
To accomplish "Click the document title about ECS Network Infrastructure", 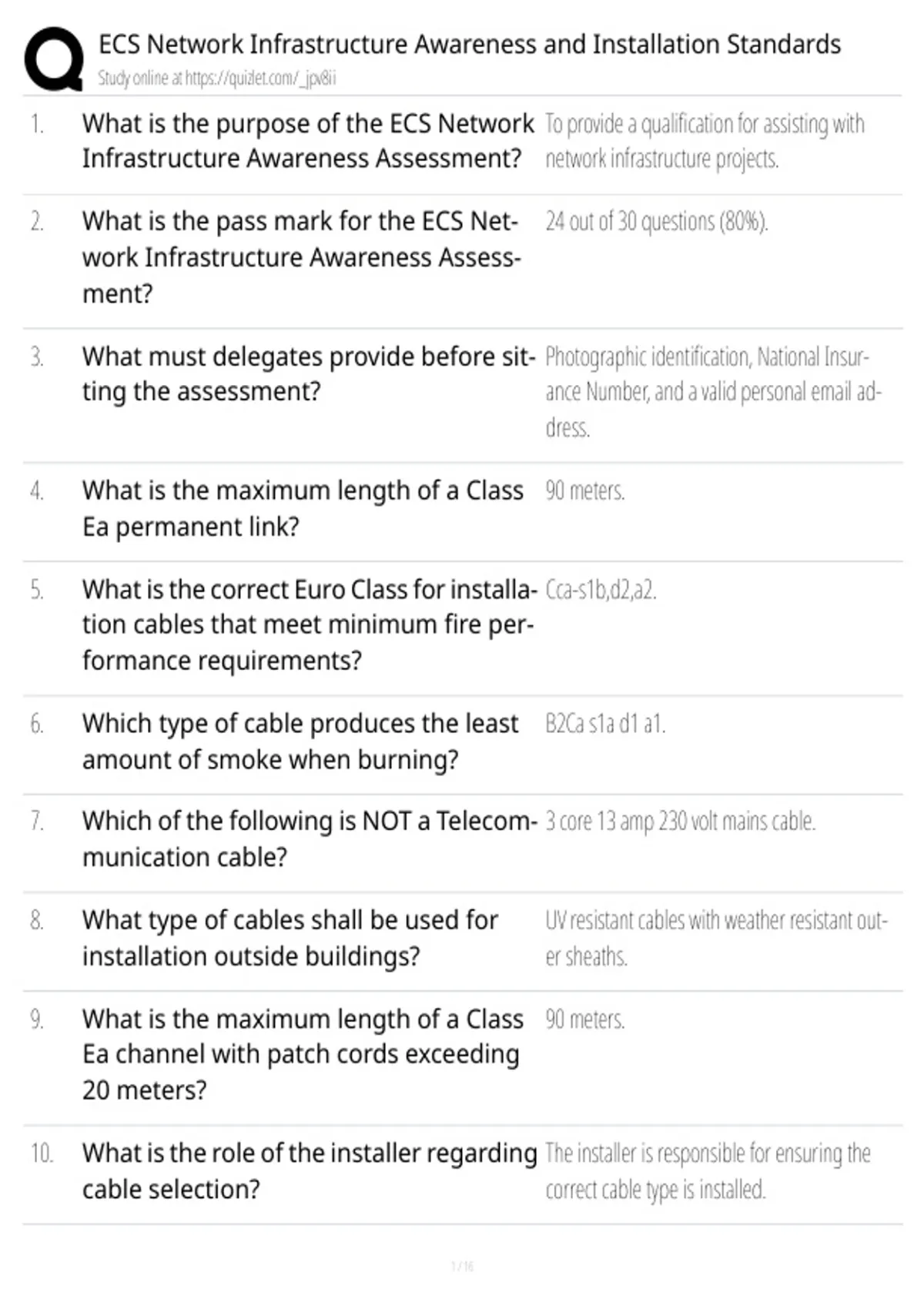I will (x=470, y=45).
